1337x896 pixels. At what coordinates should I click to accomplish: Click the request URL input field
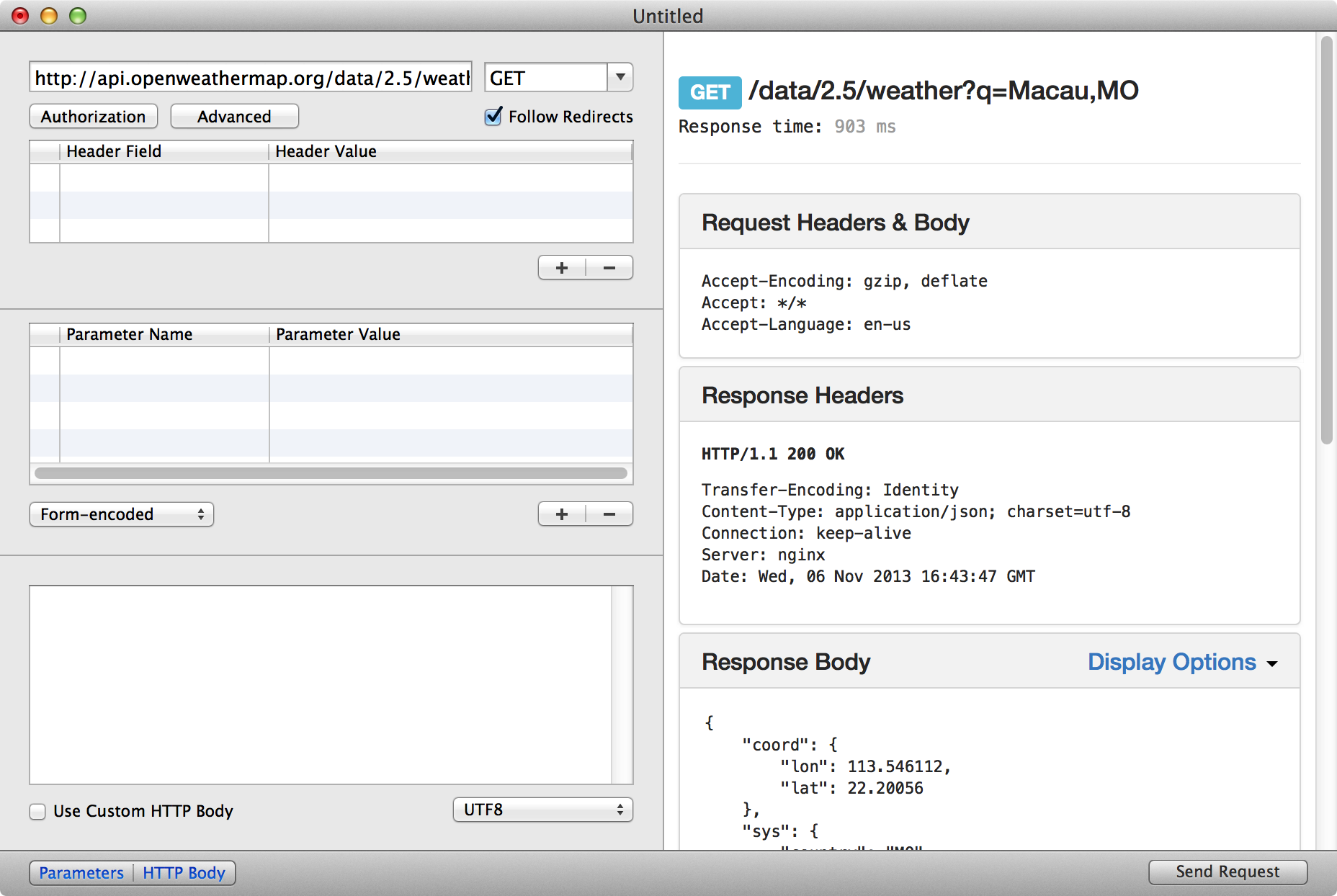tap(251, 78)
